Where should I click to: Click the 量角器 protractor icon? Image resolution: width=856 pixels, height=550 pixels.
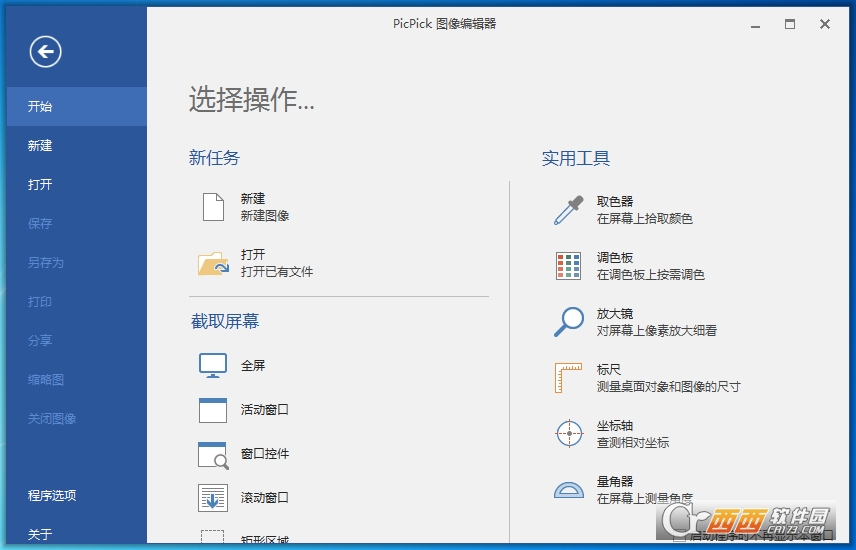point(569,489)
